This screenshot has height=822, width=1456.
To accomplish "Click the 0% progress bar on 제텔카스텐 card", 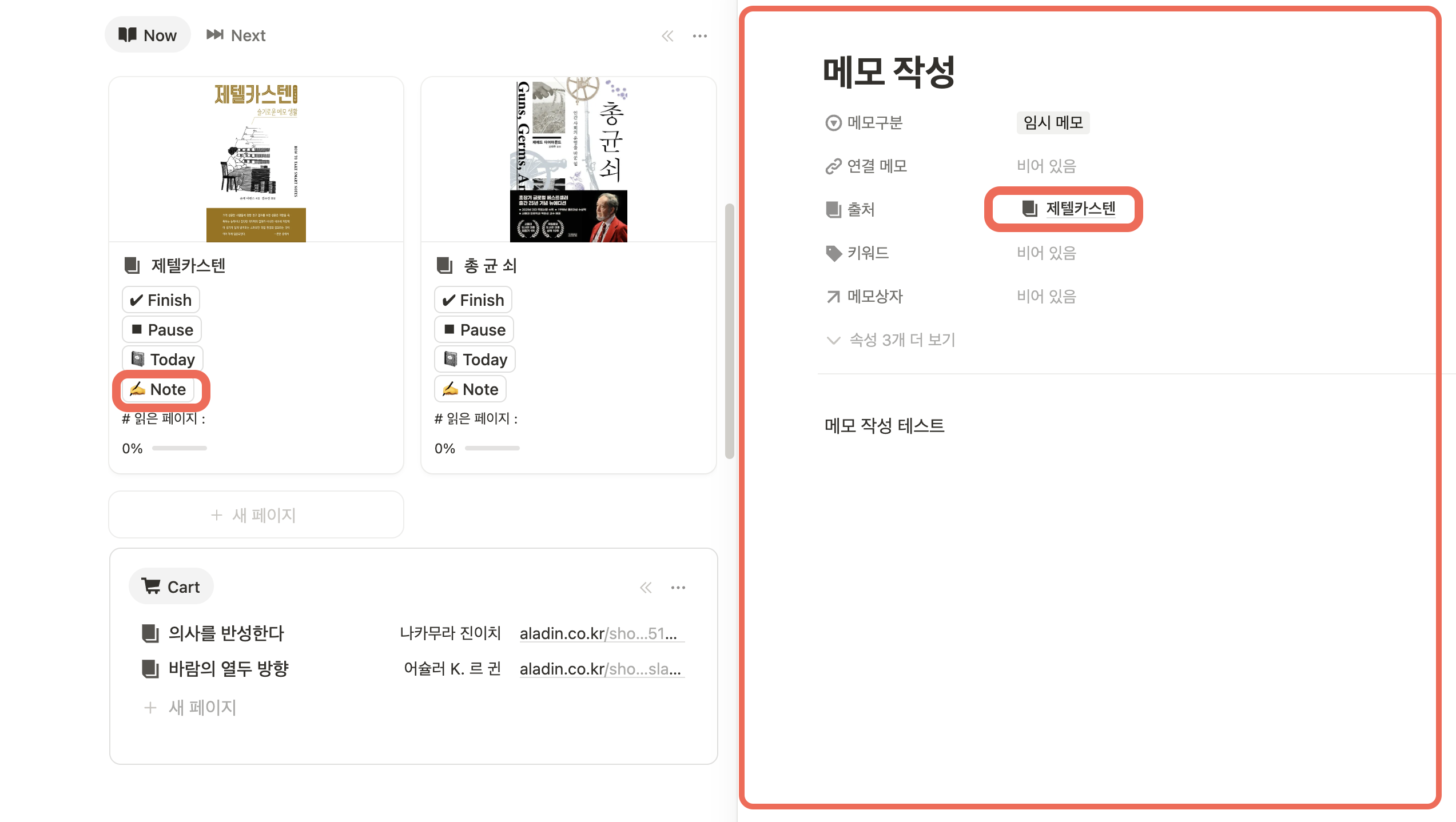I will 179,448.
